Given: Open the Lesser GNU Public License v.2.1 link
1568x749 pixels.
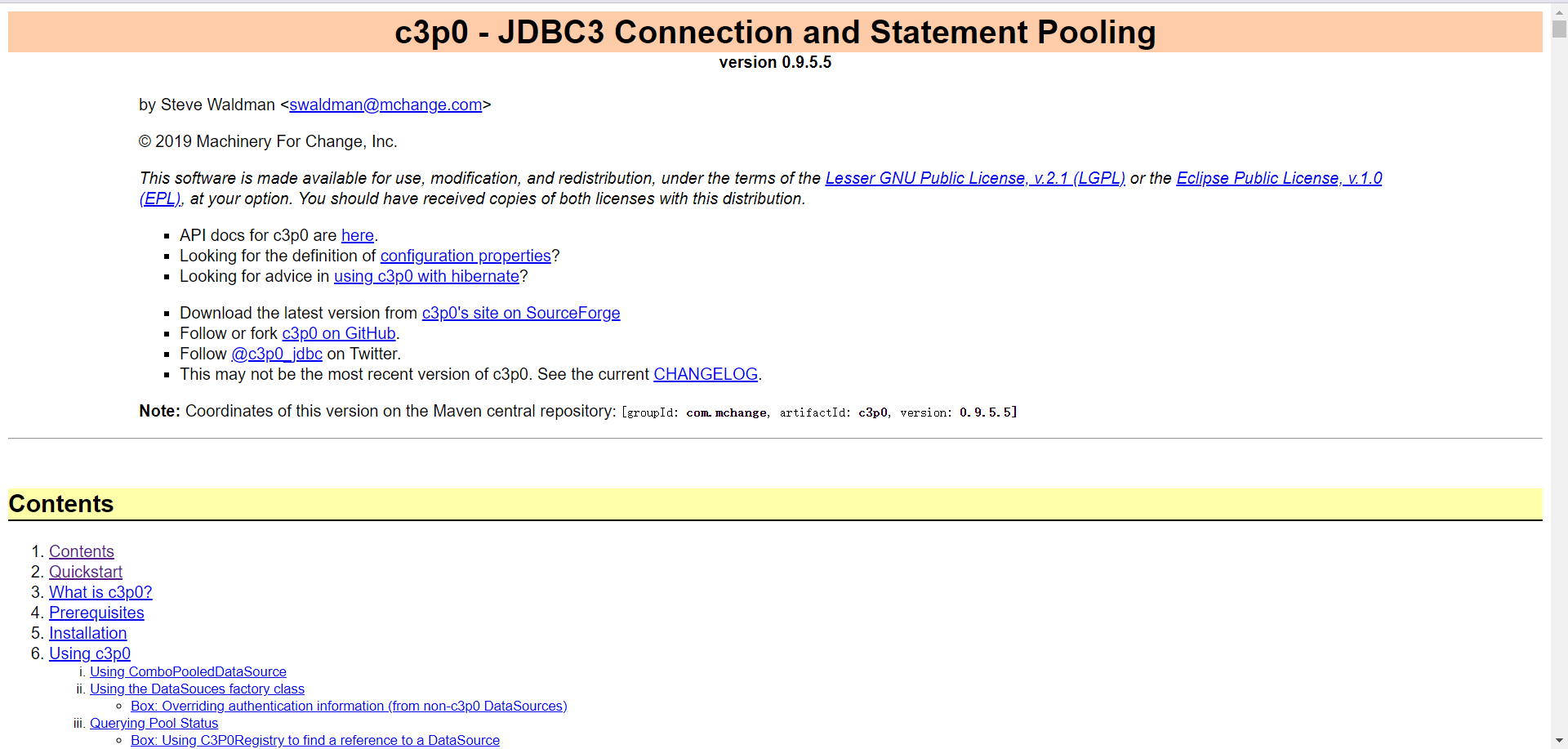Looking at the screenshot, I should (975, 178).
